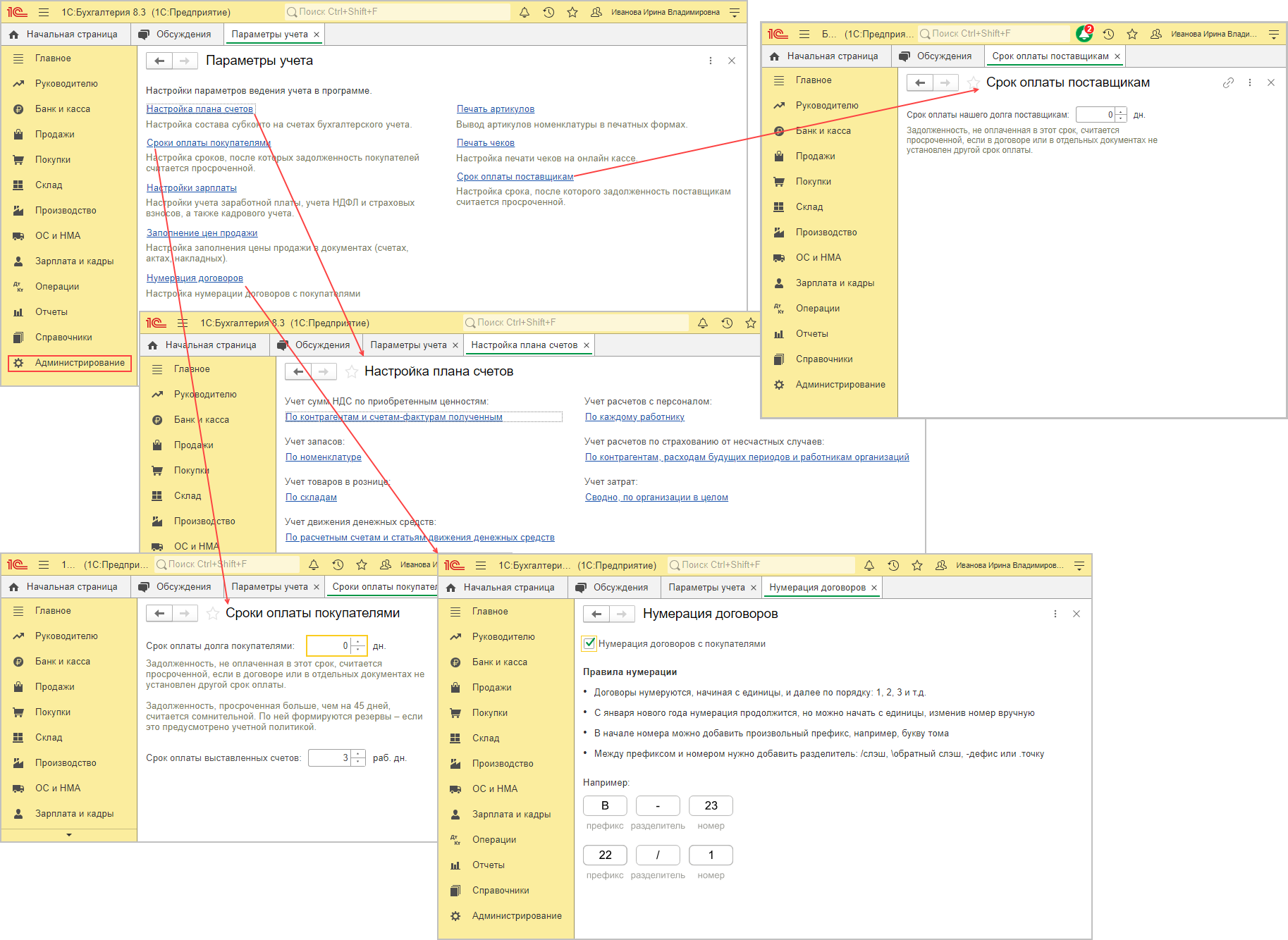Click По расчетным счетам и статьям движения link
The image size is (1288, 940).
[420, 538]
